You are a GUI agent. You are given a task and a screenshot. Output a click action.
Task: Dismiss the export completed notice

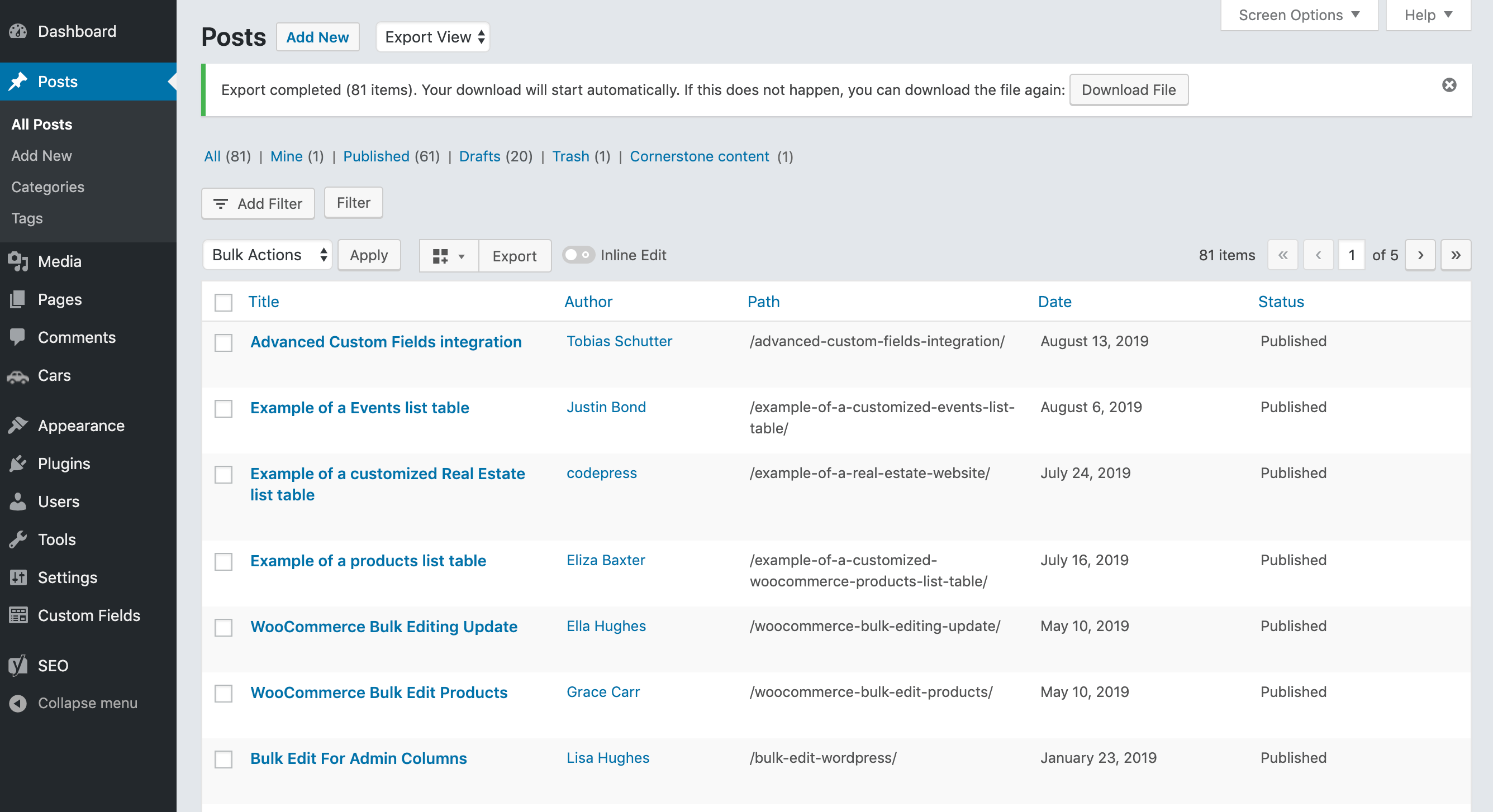click(x=1449, y=85)
